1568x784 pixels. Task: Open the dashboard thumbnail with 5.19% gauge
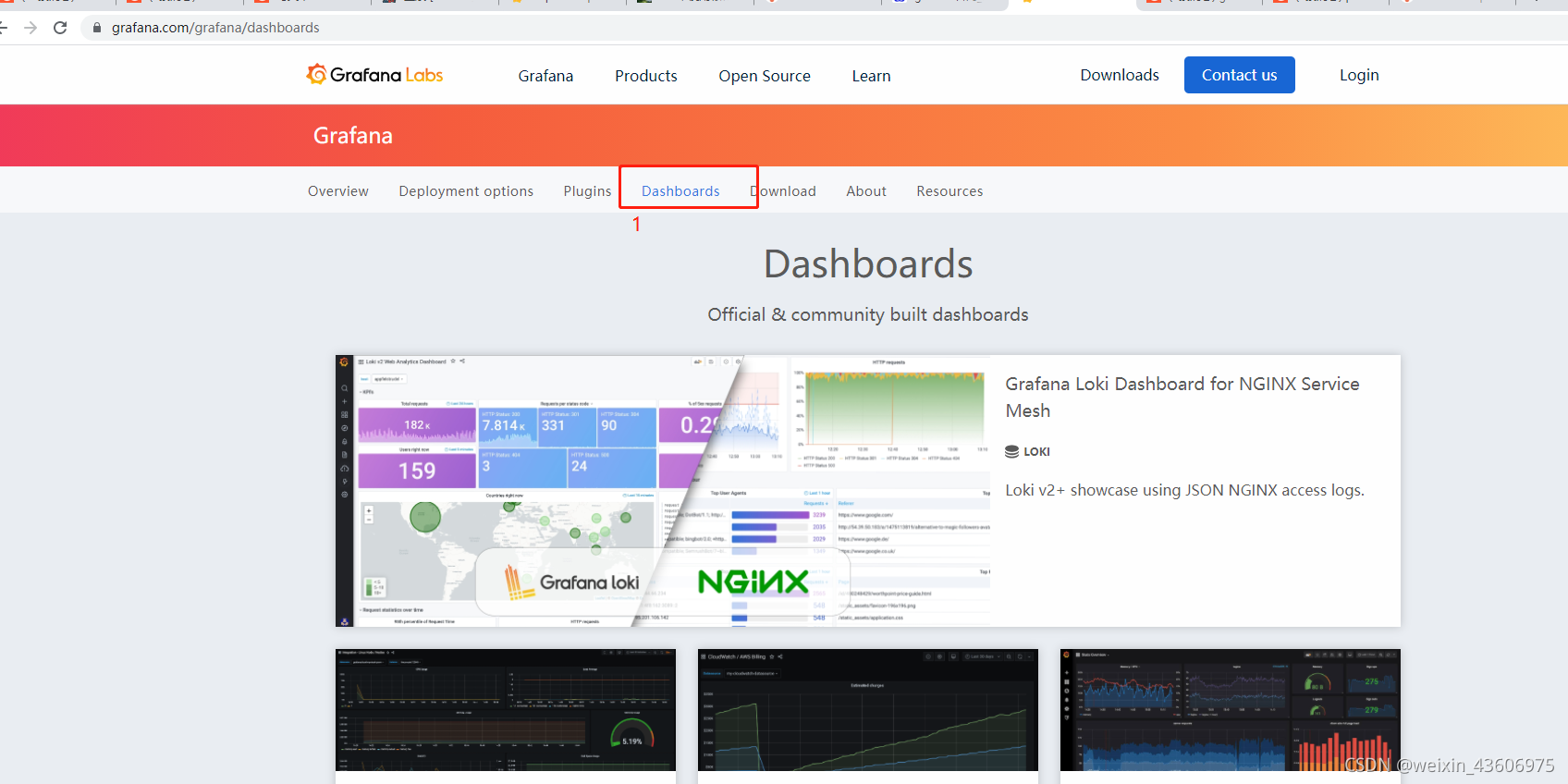click(x=506, y=710)
